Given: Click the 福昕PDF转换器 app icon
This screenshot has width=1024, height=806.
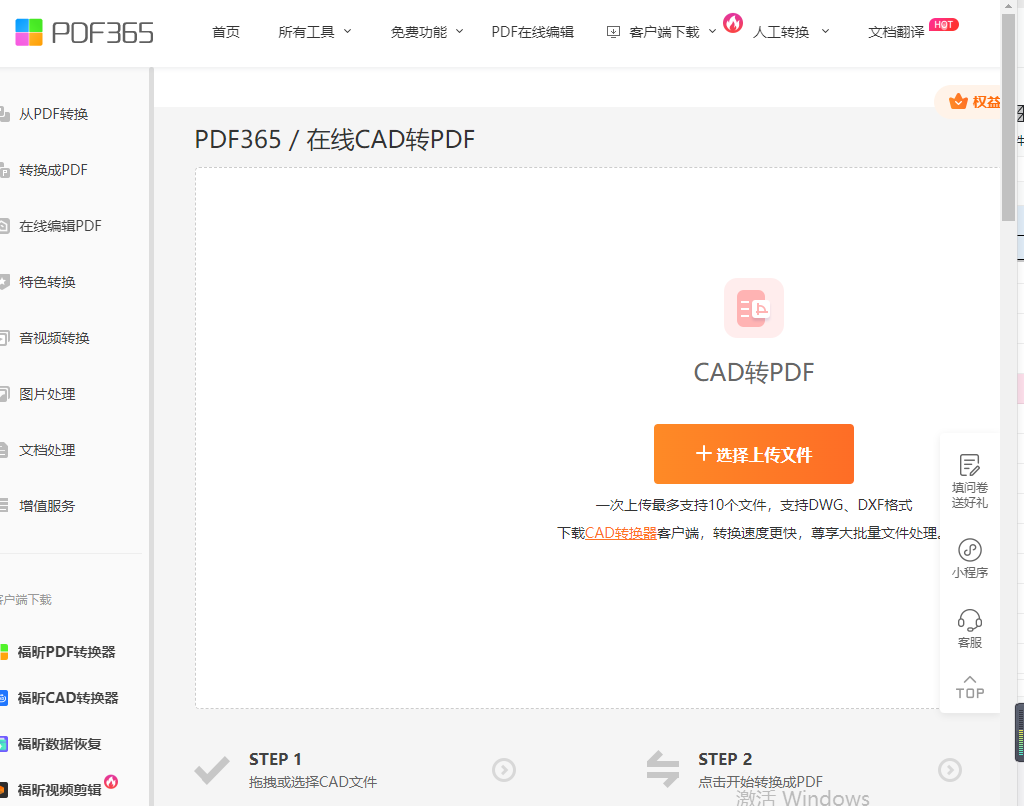Looking at the screenshot, I should (x=4, y=652).
